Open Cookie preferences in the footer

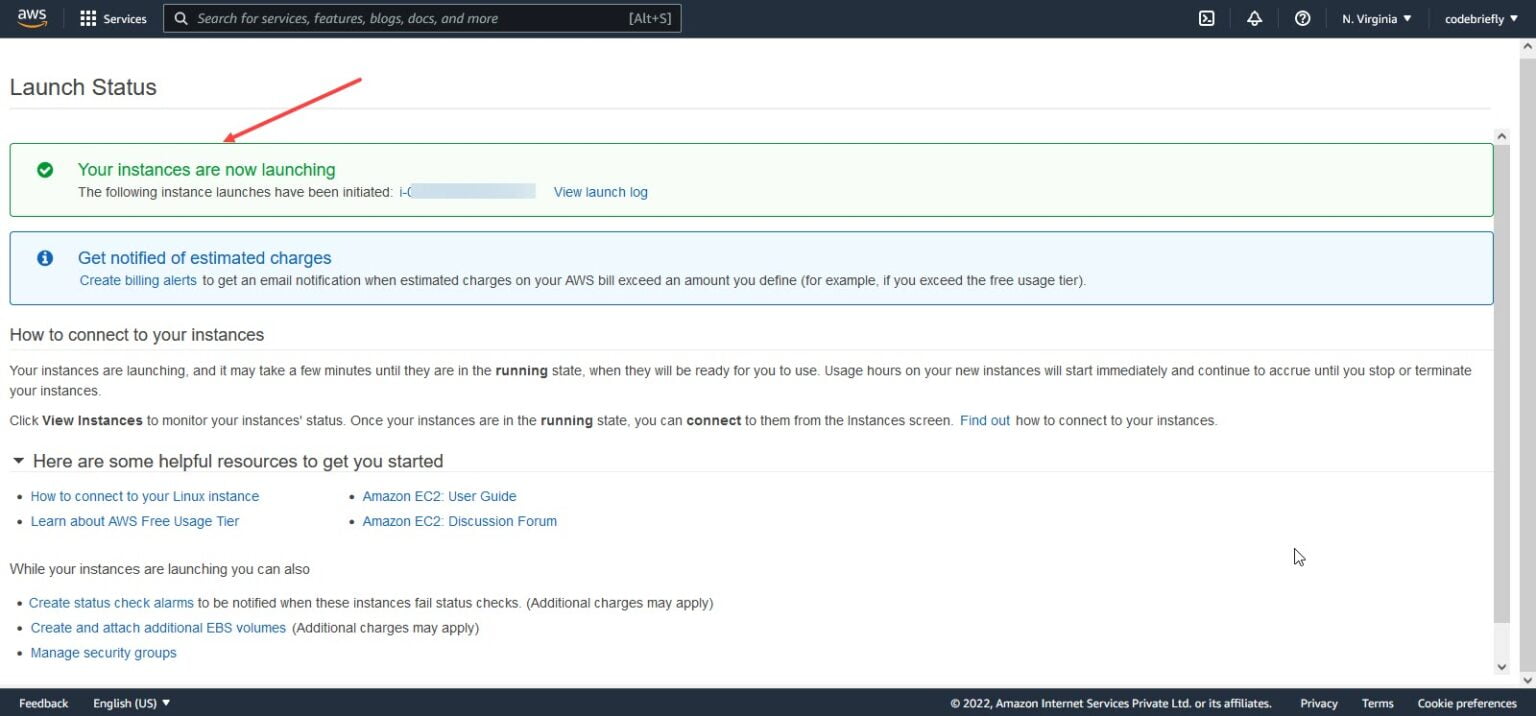1466,702
